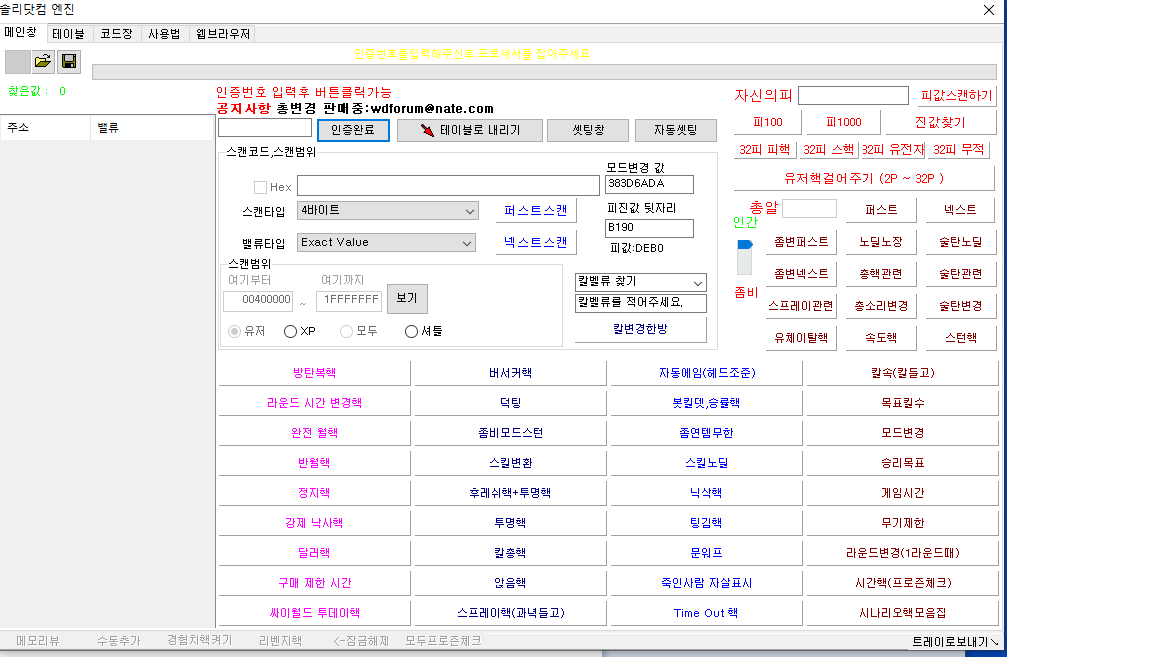Toggle the Hex checkbox
The height and width of the screenshot is (657, 1152).
click(x=261, y=187)
